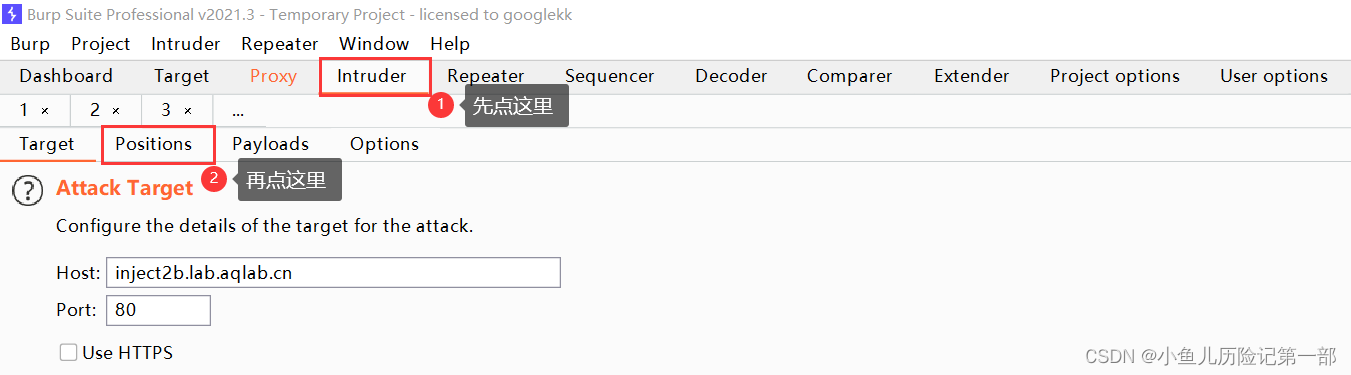Open the Window menu
Screen dimensions: 1351x375
click(x=374, y=44)
